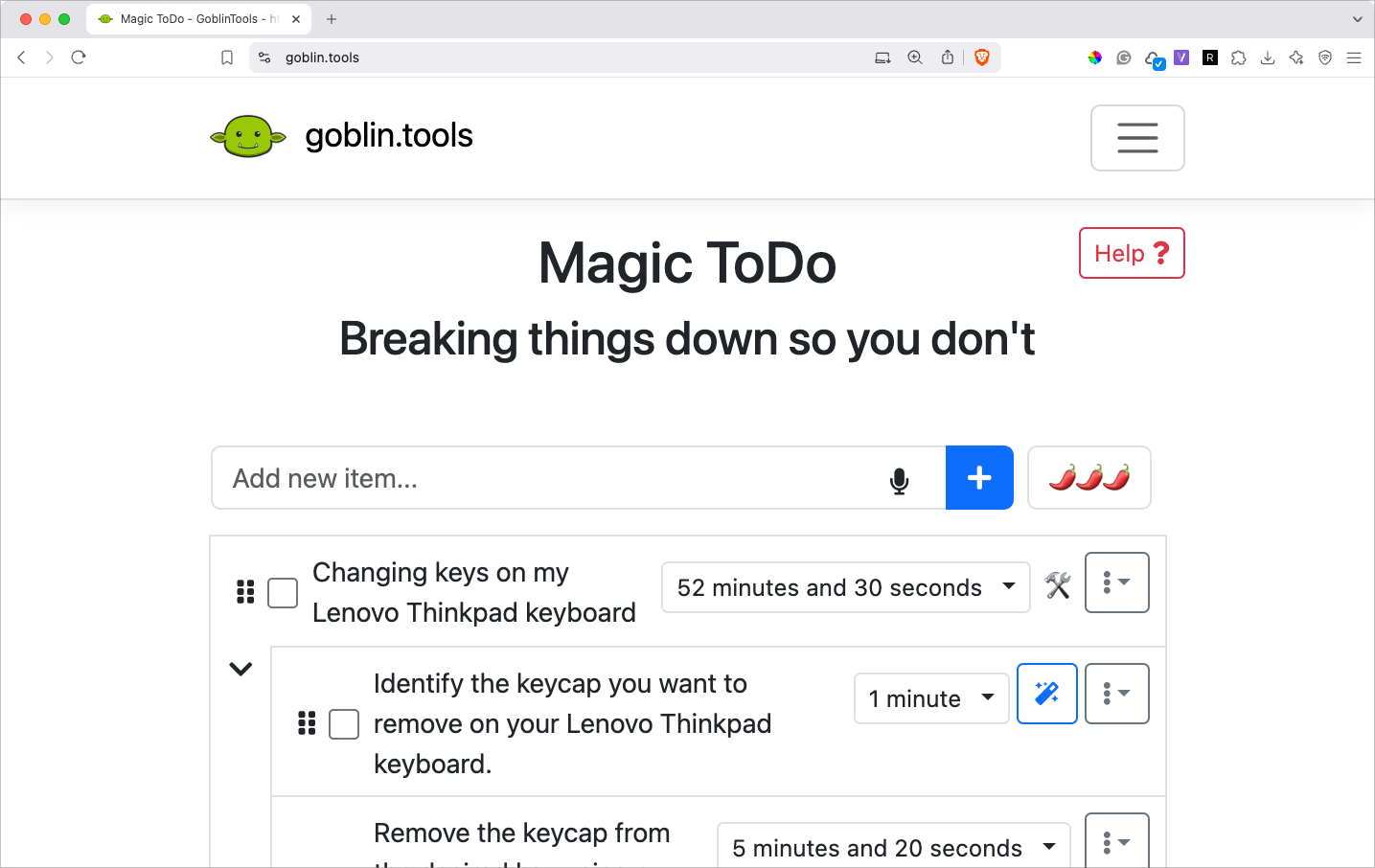This screenshot has width=1375, height=868.
Task: Open options menu for Changing keys task
Action: coord(1117,582)
